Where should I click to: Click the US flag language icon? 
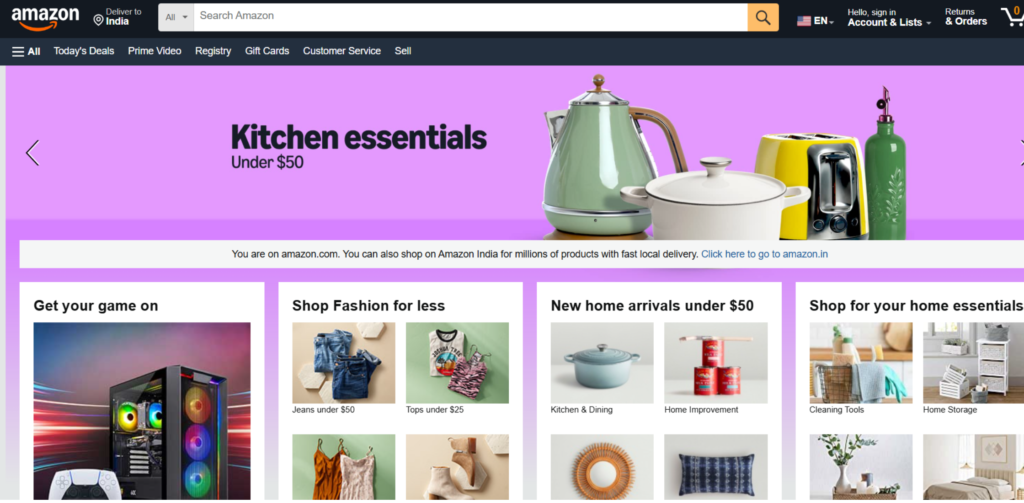coord(804,21)
